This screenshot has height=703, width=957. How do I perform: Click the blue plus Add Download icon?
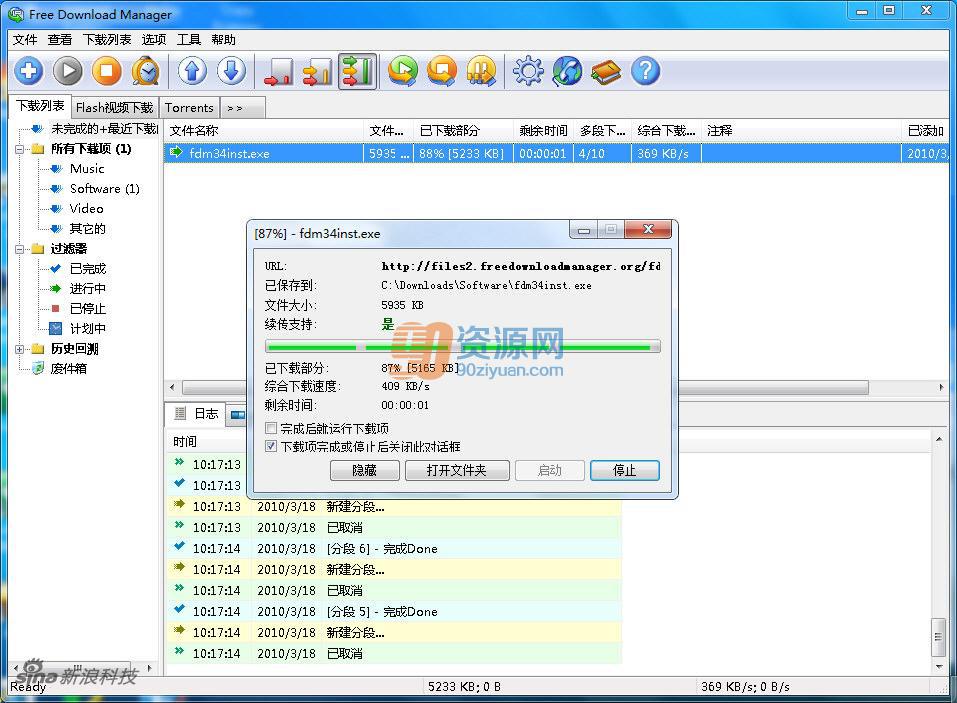click(x=29, y=71)
